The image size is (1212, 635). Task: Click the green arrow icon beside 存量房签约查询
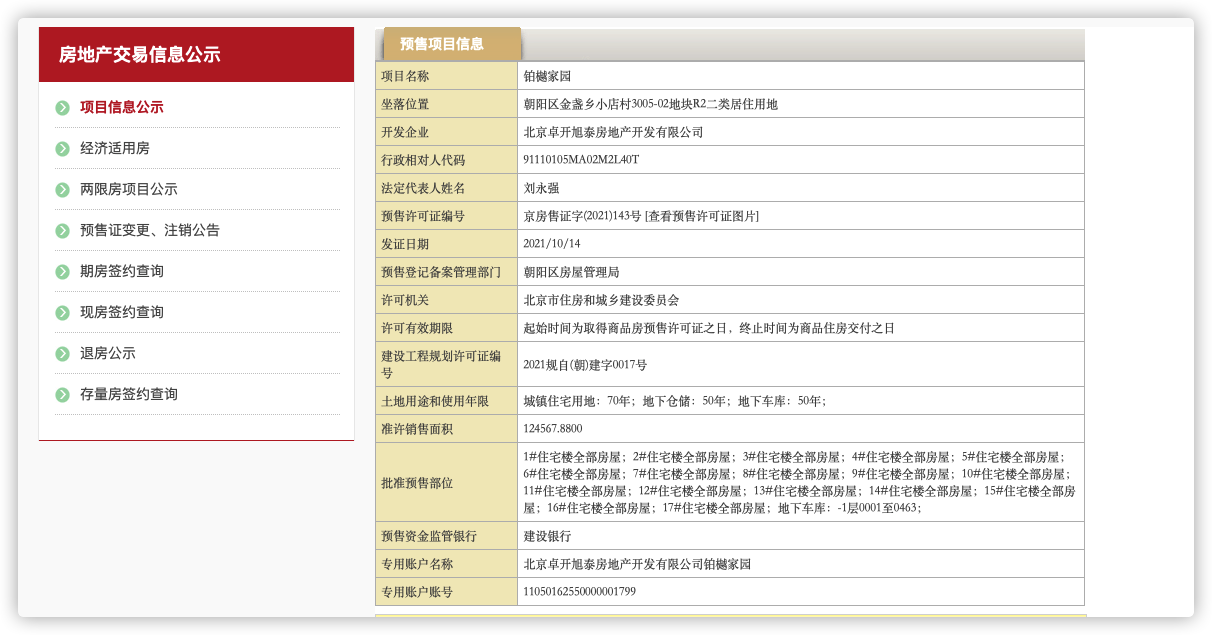tap(62, 395)
